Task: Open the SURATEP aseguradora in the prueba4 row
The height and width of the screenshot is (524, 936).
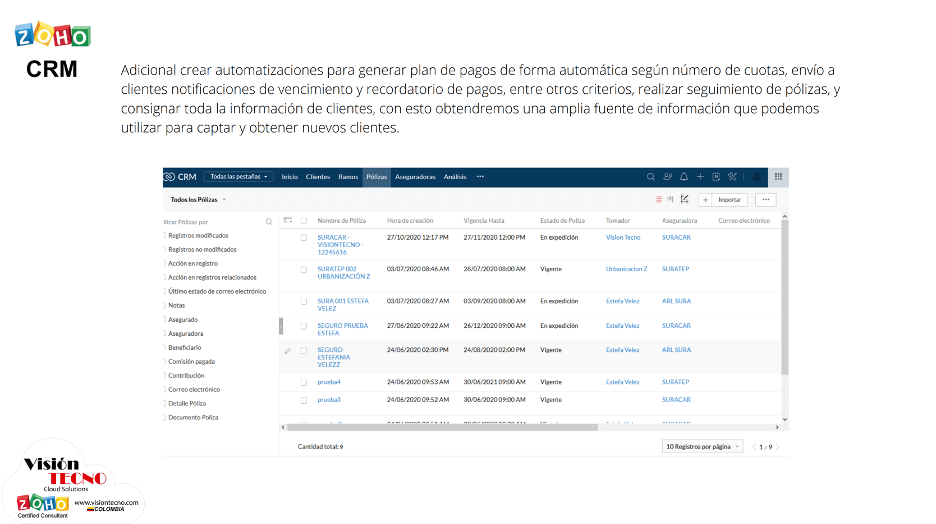Action: tap(675, 382)
